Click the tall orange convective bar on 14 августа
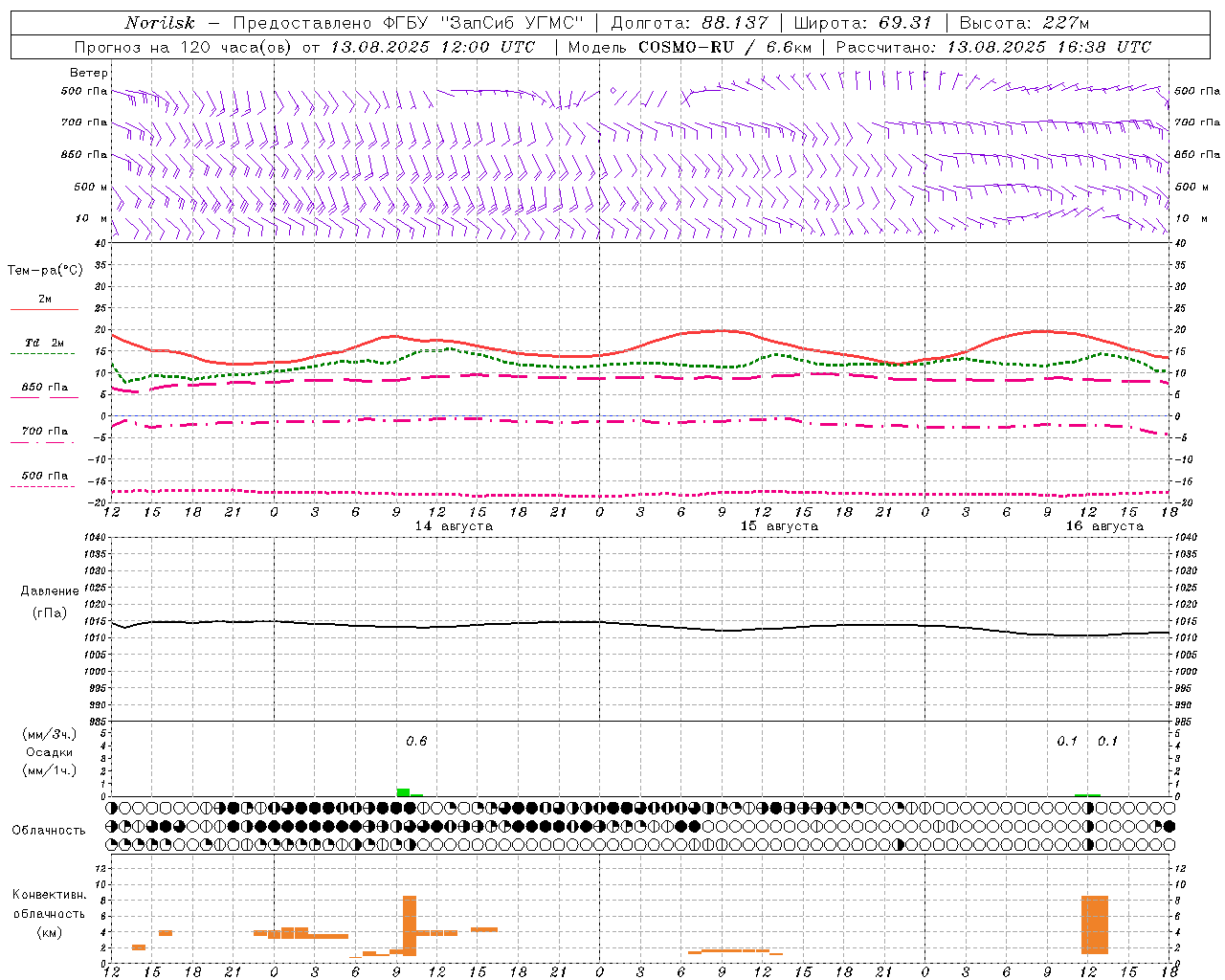Image resolution: width=1225 pixels, height=980 pixels. pos(410,925)
